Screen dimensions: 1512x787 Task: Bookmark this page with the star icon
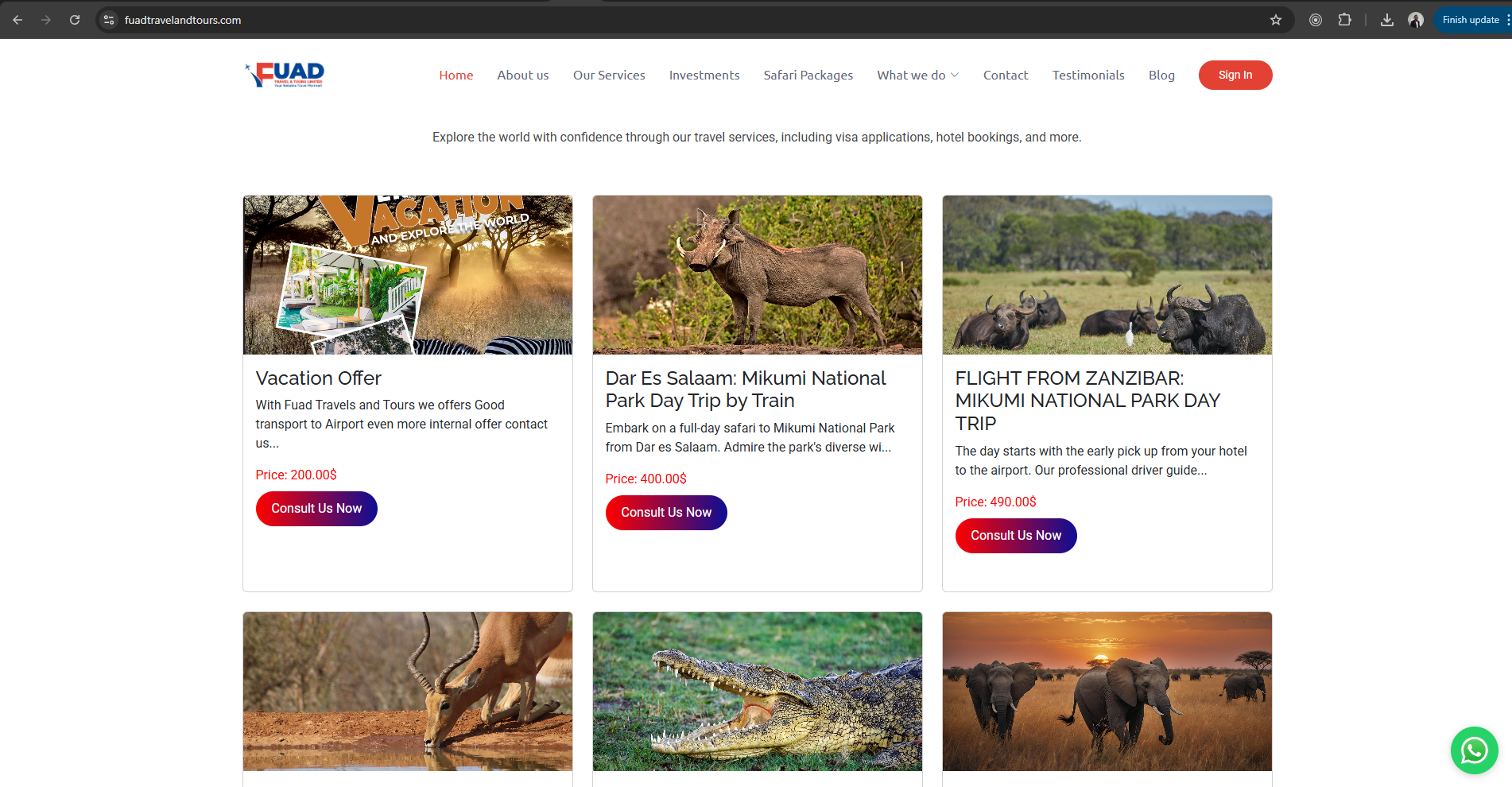click(x=1276, y=20)
